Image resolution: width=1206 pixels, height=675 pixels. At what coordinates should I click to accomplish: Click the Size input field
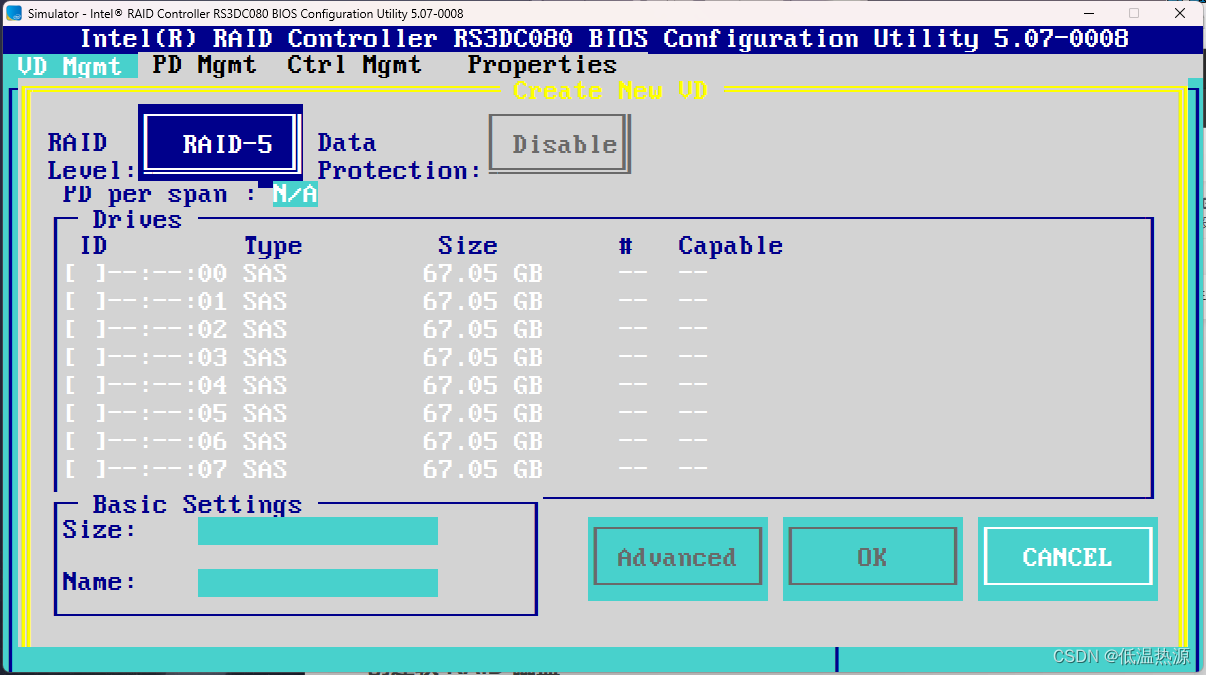[x=317, y=531]
